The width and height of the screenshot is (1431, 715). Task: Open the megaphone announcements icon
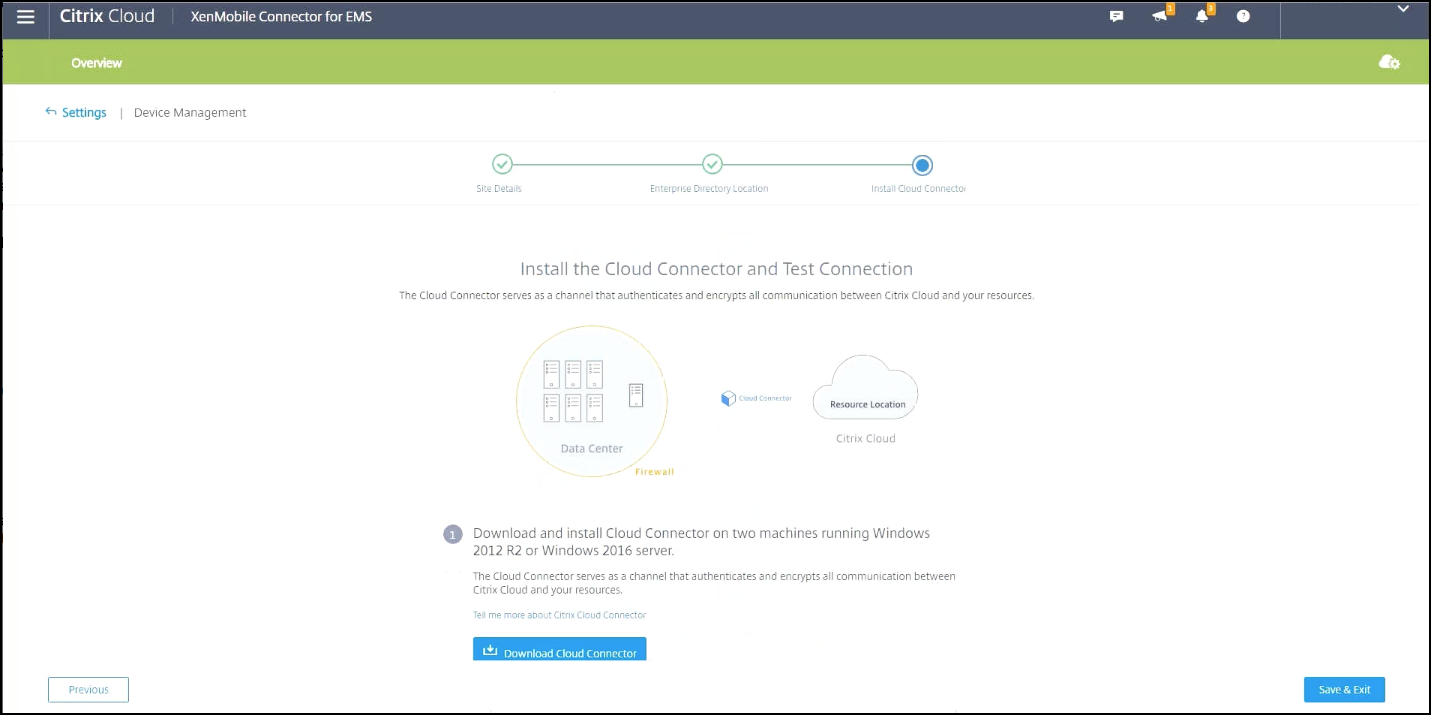1160,17
